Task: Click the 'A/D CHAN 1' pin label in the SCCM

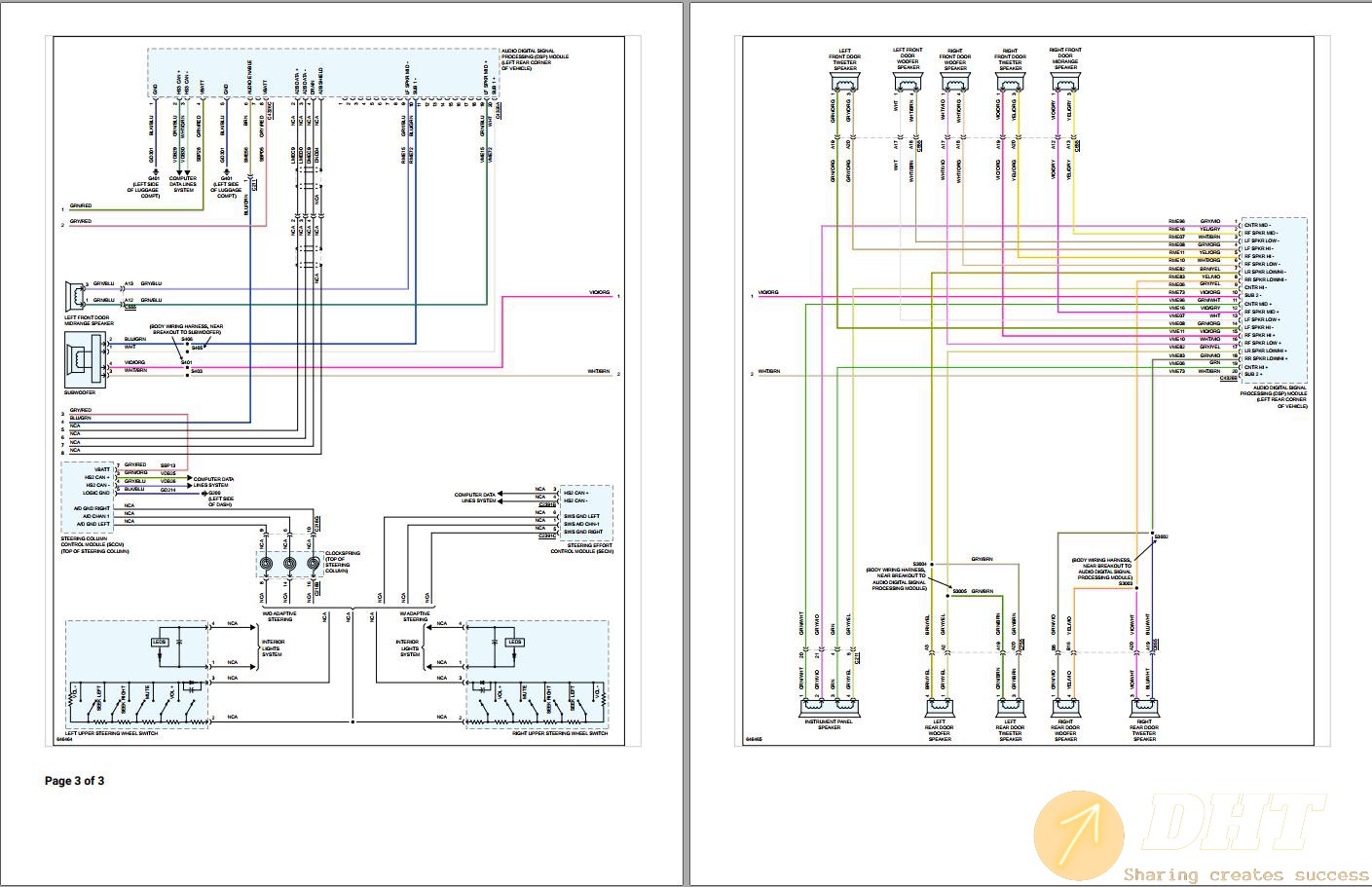Action: click(x=97, y=516)
